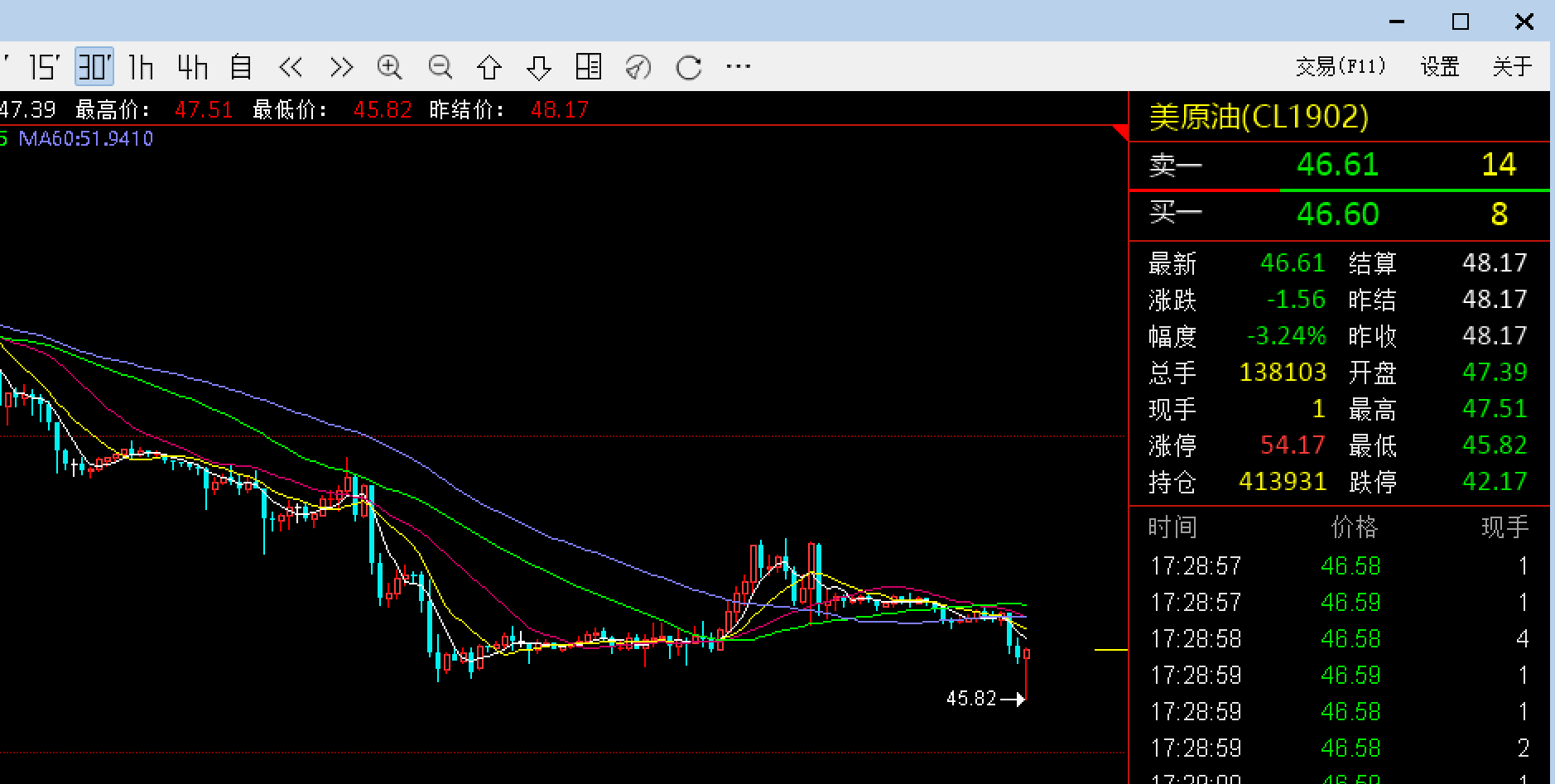The height and width of the screenshot is (784, 1555).
Task: Click the 最低 low price 45.82 in quote panel
Action: 1495,445
